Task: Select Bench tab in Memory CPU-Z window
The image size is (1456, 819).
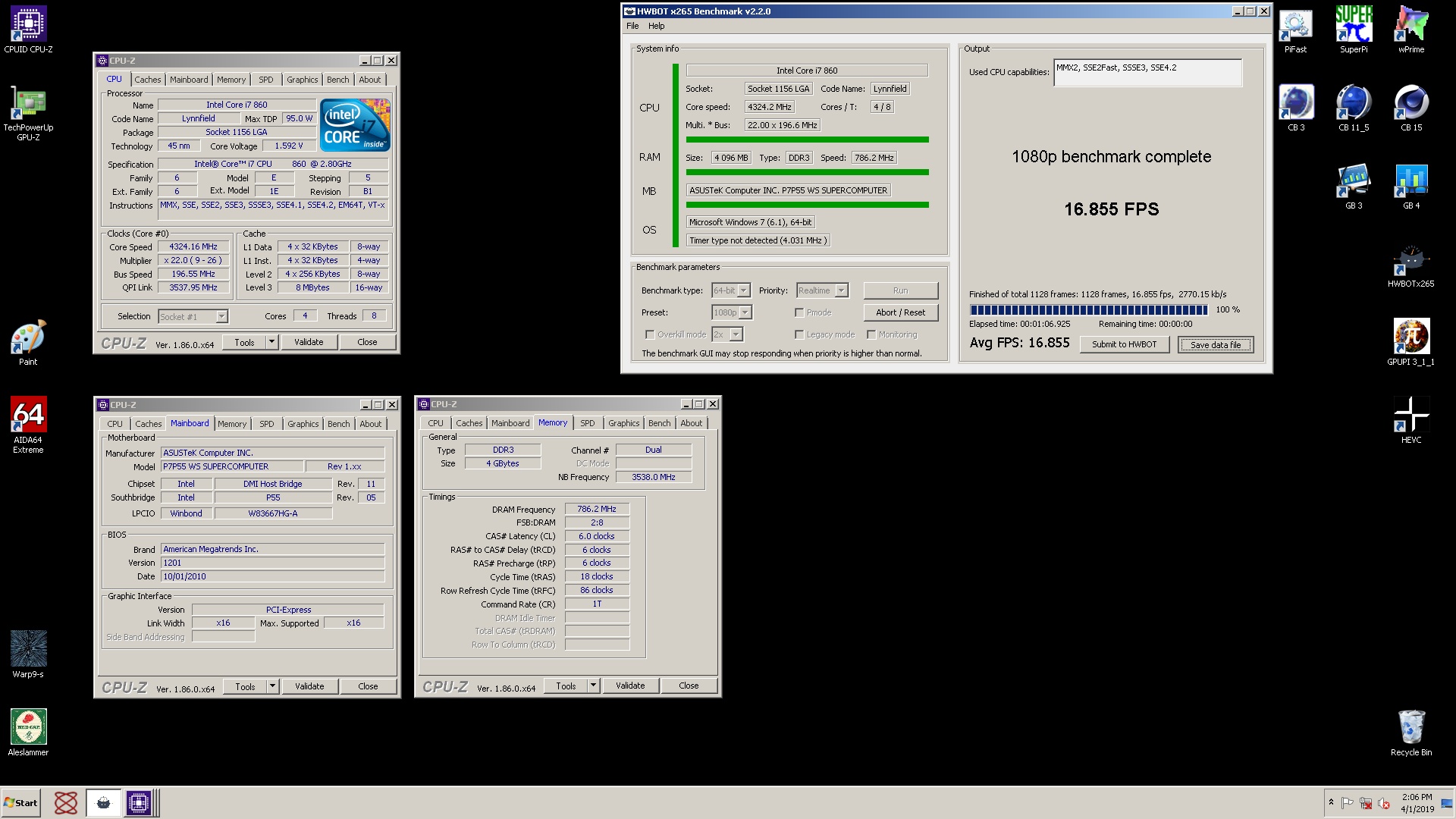Action: [659, 423]
